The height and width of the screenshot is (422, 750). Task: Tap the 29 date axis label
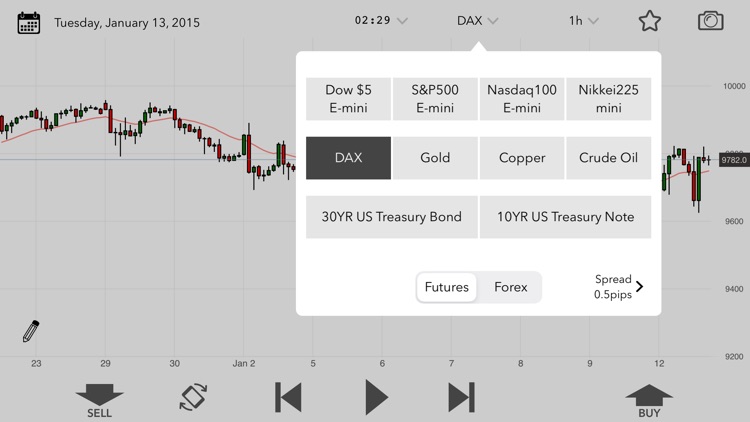click(105, 364)
